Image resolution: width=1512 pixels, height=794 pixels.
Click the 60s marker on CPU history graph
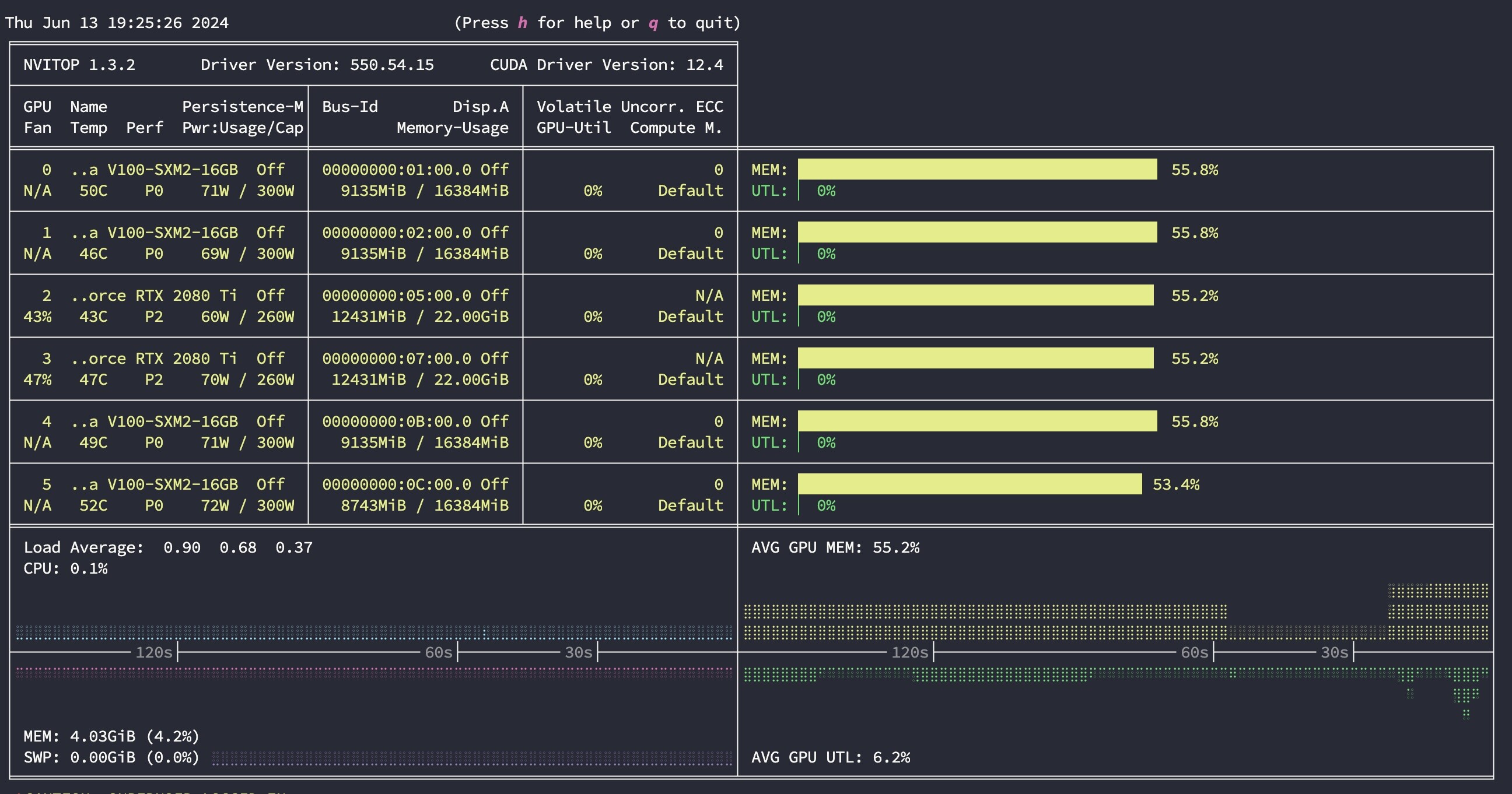coord(439,652)
